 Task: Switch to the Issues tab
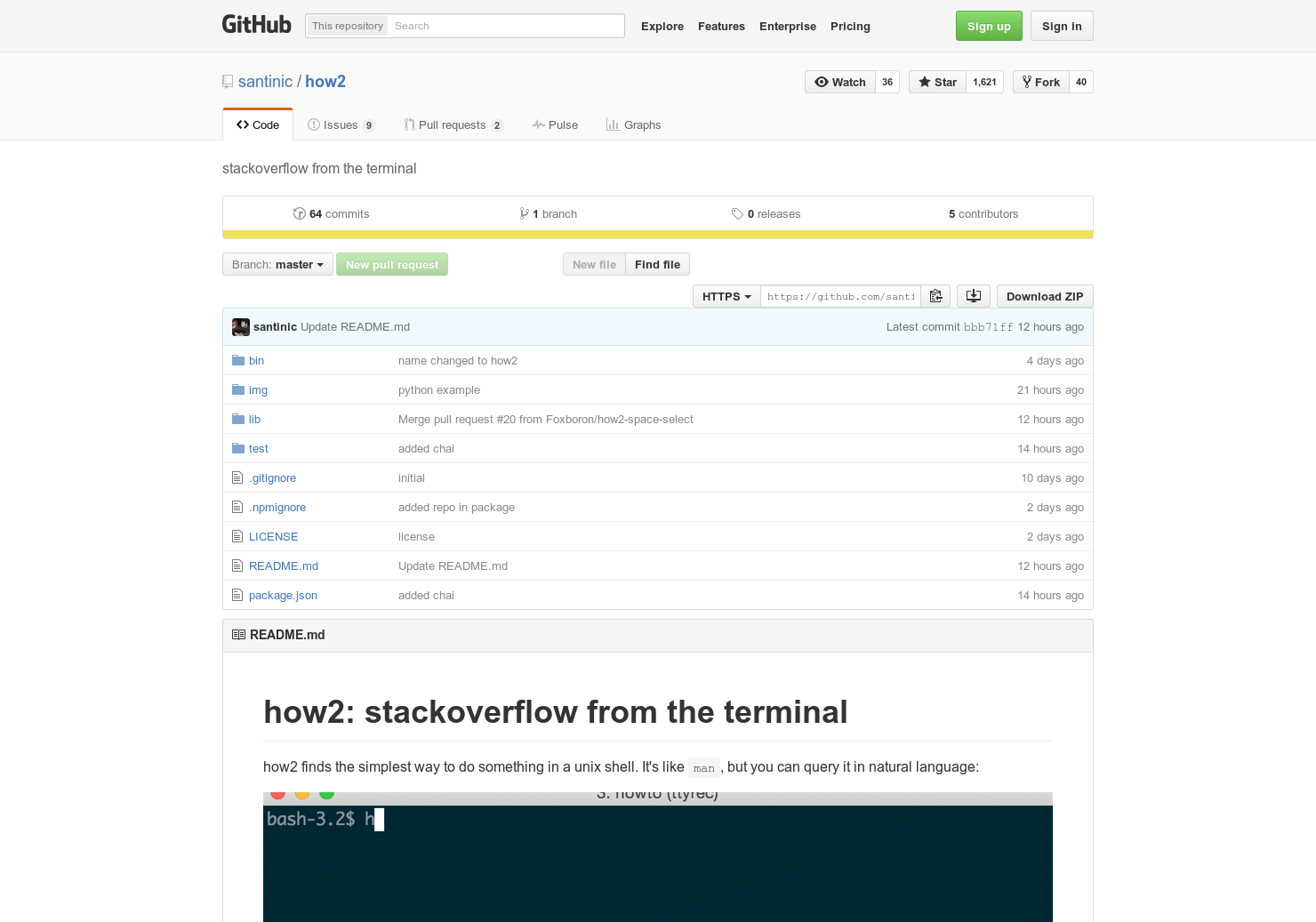click(x=341, y=124)
